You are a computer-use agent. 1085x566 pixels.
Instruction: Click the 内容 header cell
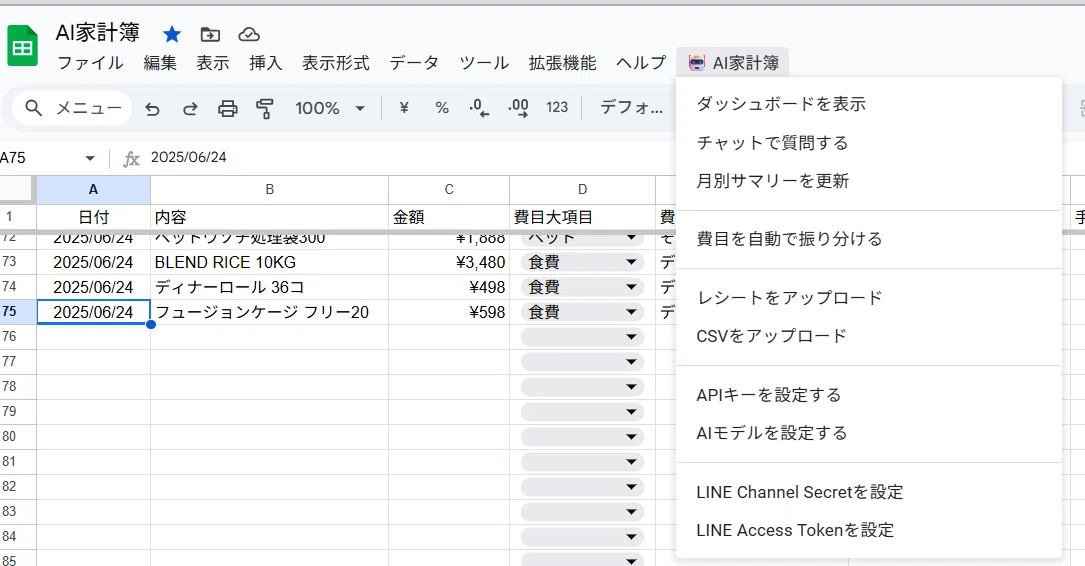pyautogui.click(x=269, y=217)
